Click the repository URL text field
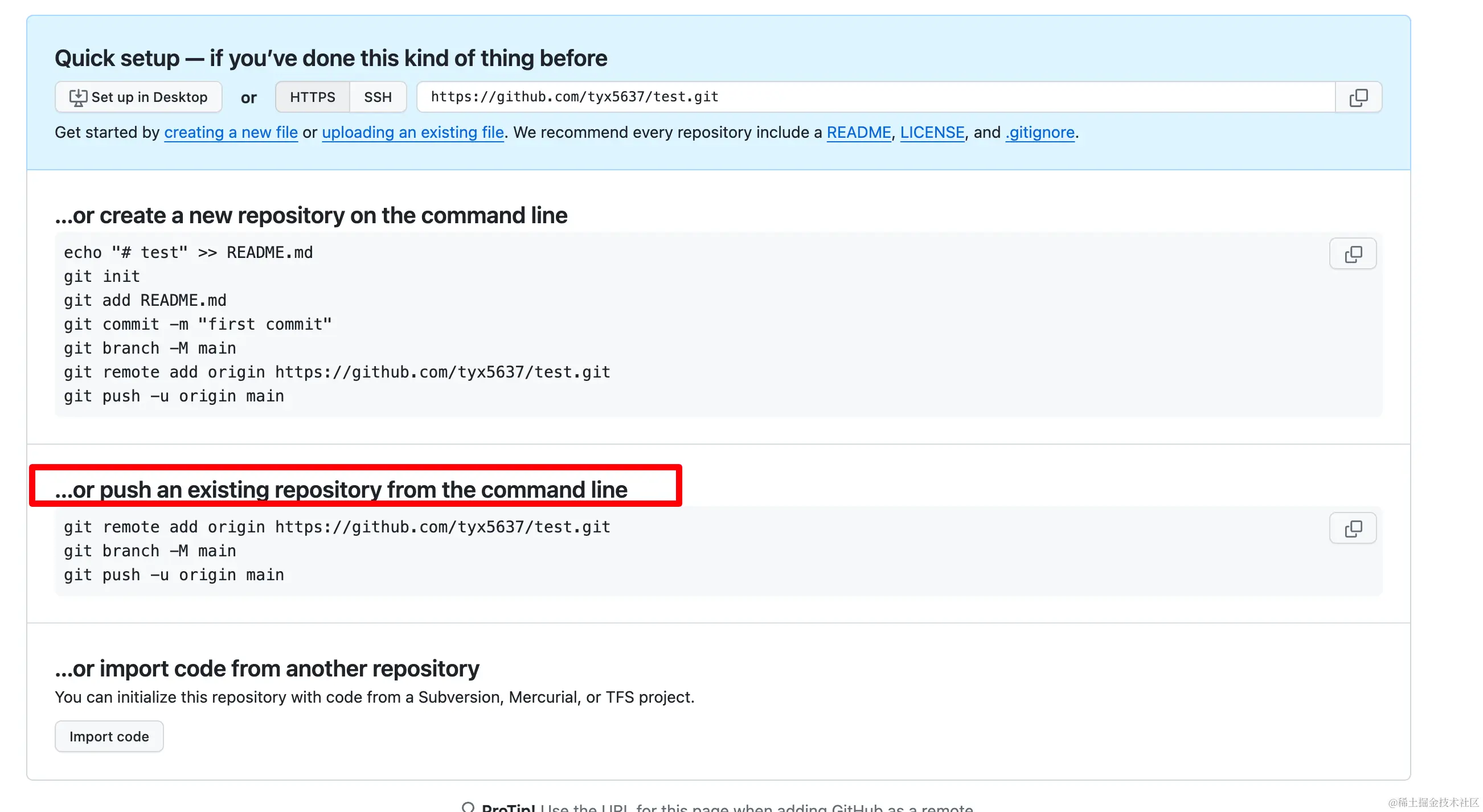The width and height of the screenshot is (1483, 812). point(876,97)
